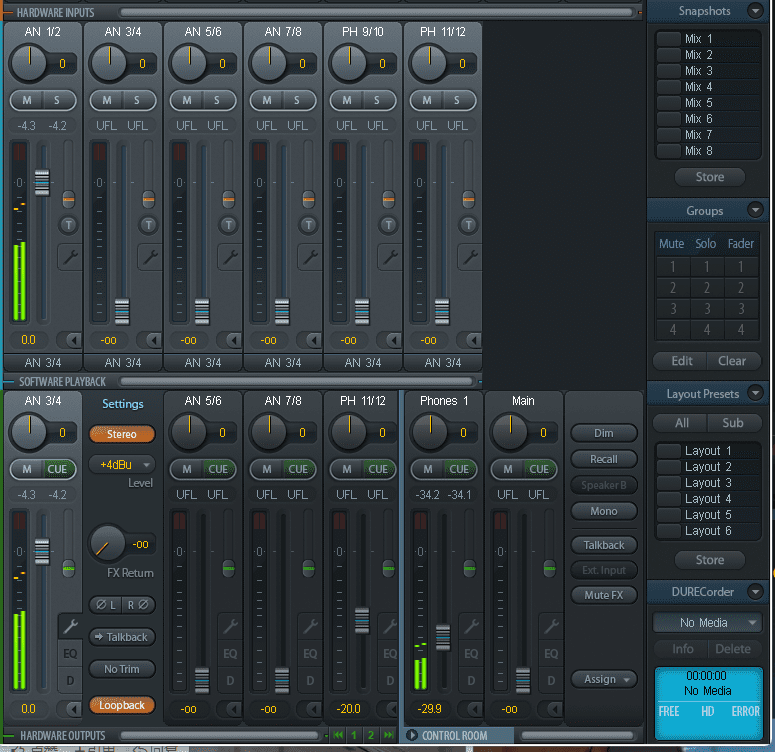This screenshot has width=775, height=752.
Task: Open the +4dBu level dropdown
Action: tap(122, 465)
